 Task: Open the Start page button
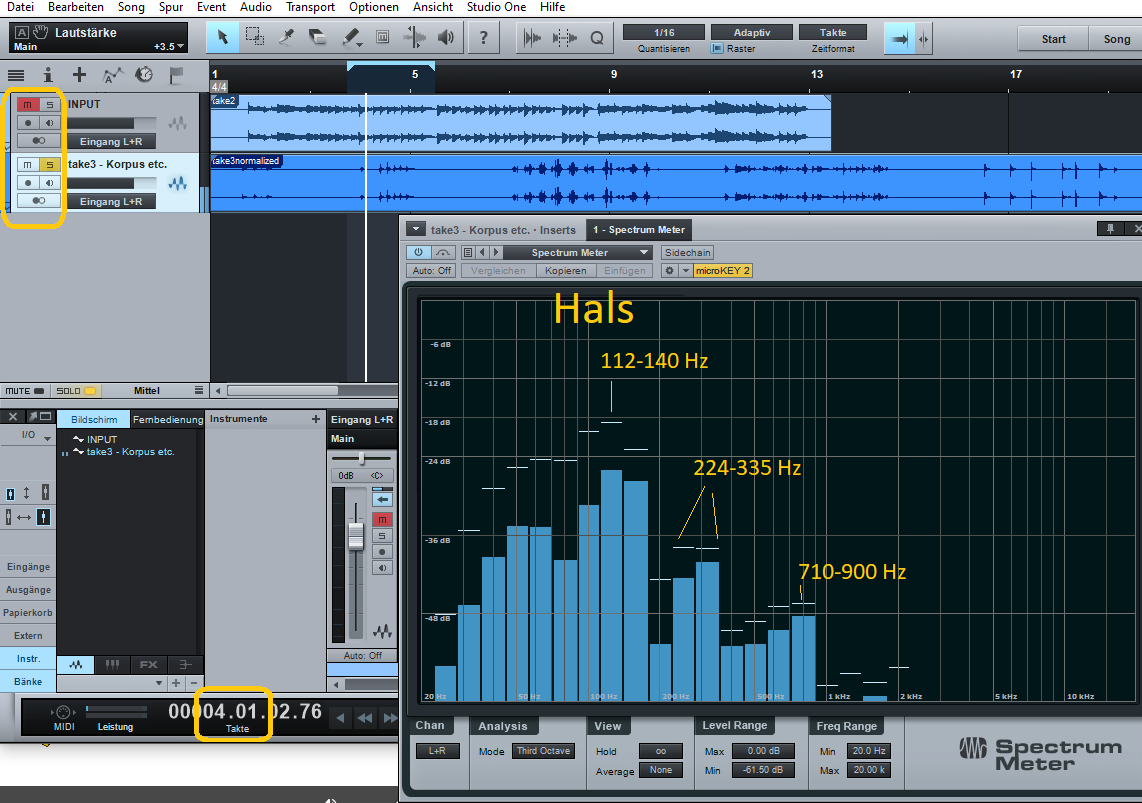point(1053,39)
